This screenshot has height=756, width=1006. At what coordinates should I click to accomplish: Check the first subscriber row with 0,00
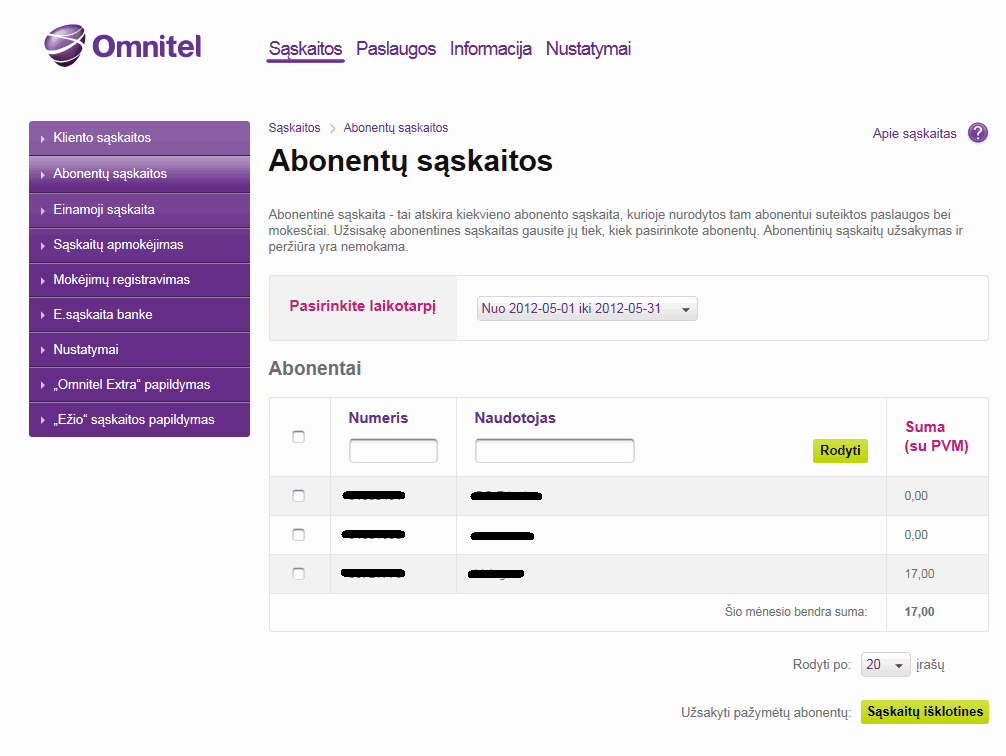coord(298,496)
